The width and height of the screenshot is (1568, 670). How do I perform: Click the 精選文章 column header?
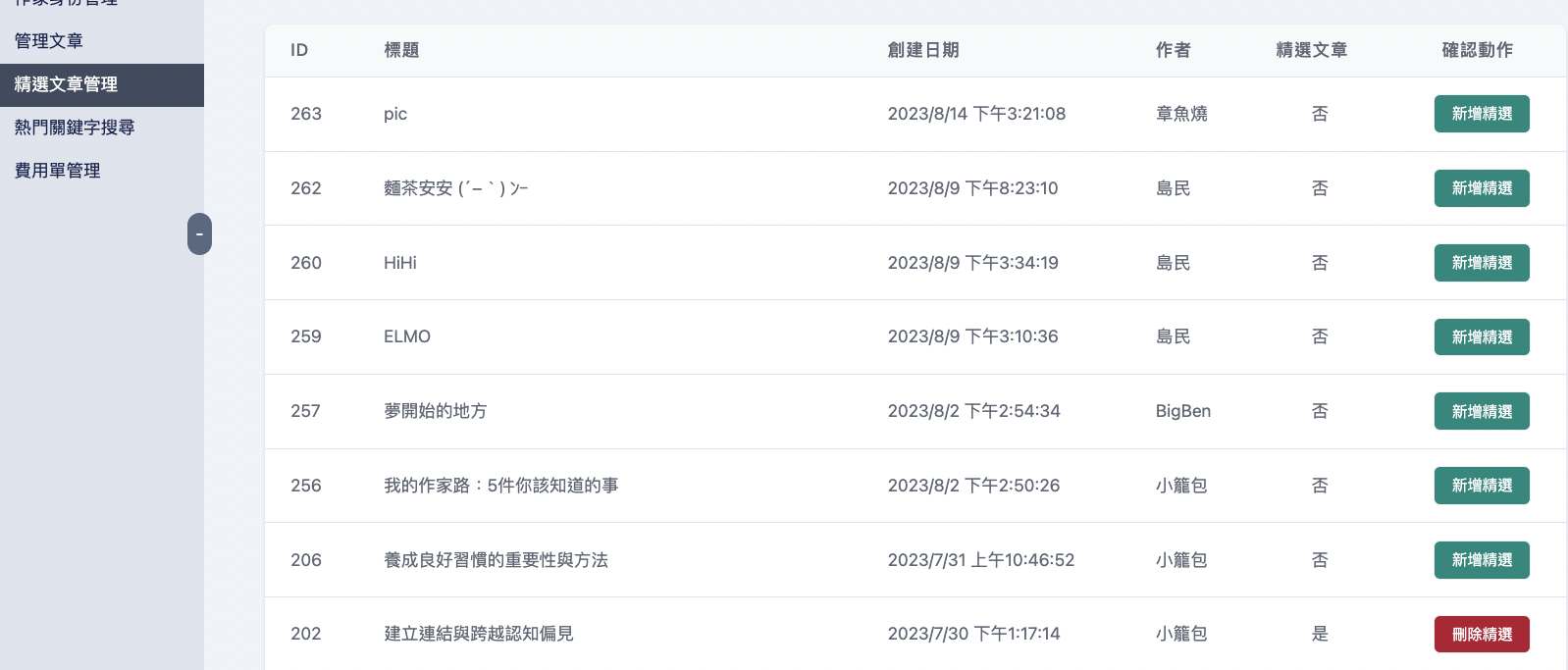[1311, 50]
